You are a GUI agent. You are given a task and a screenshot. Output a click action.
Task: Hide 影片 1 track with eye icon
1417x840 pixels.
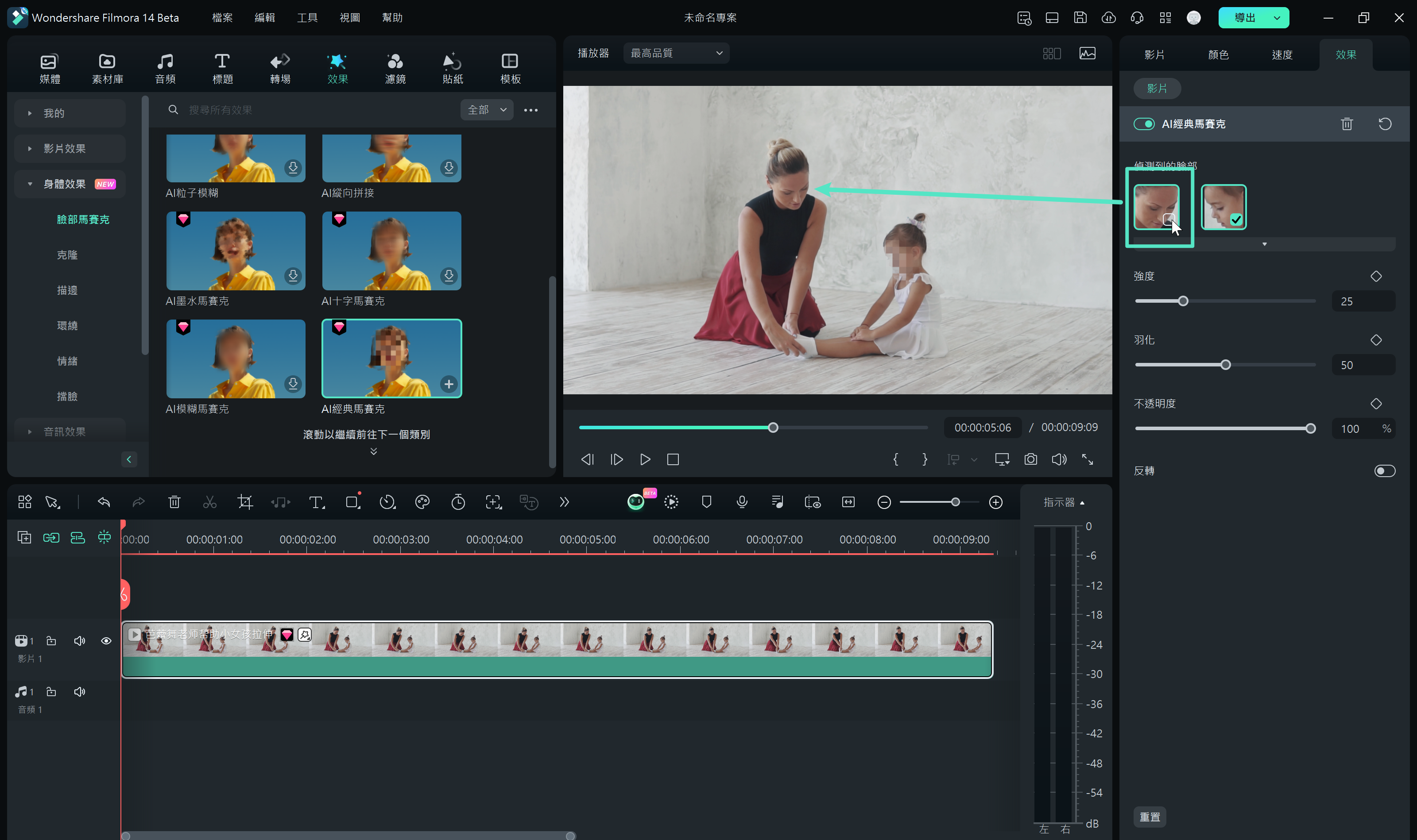(106, 641)
